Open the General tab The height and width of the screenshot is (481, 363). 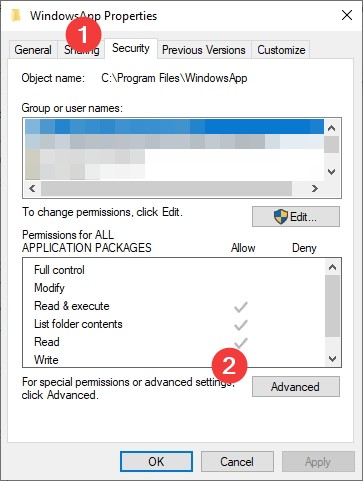(x=33, y=50)
